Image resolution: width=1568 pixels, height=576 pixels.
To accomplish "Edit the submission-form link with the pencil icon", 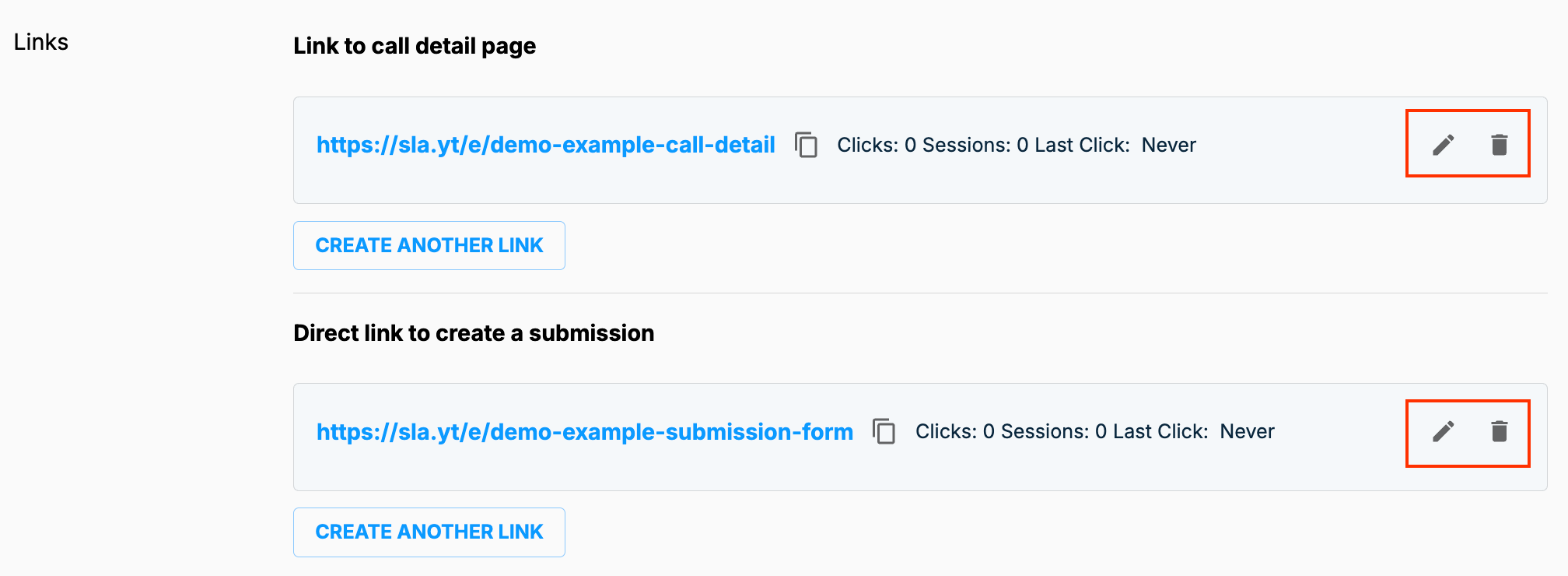I will [1444, 431].
